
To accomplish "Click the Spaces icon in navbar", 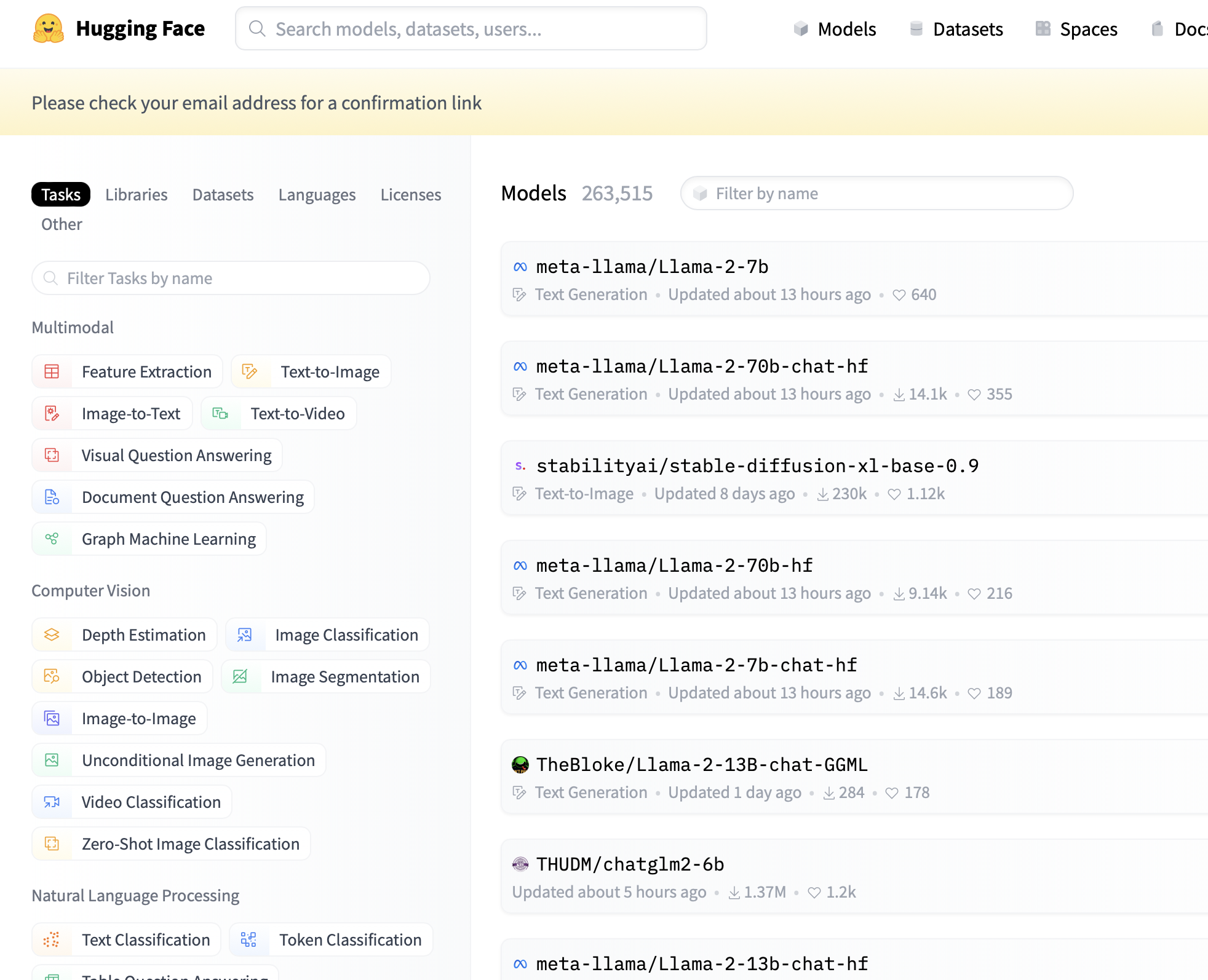I will 1043,29.
